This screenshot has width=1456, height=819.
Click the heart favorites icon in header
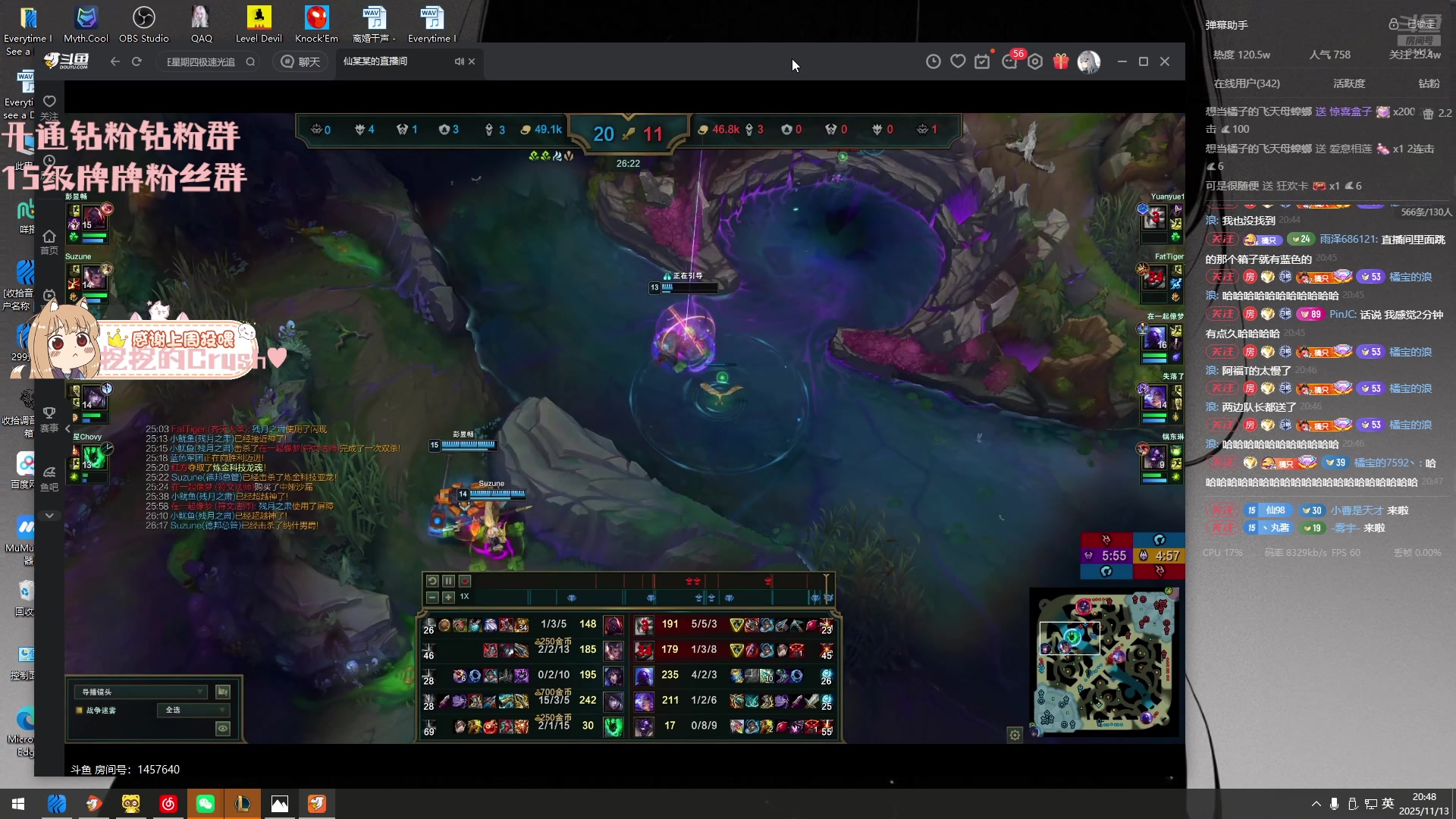coord(958,61)
